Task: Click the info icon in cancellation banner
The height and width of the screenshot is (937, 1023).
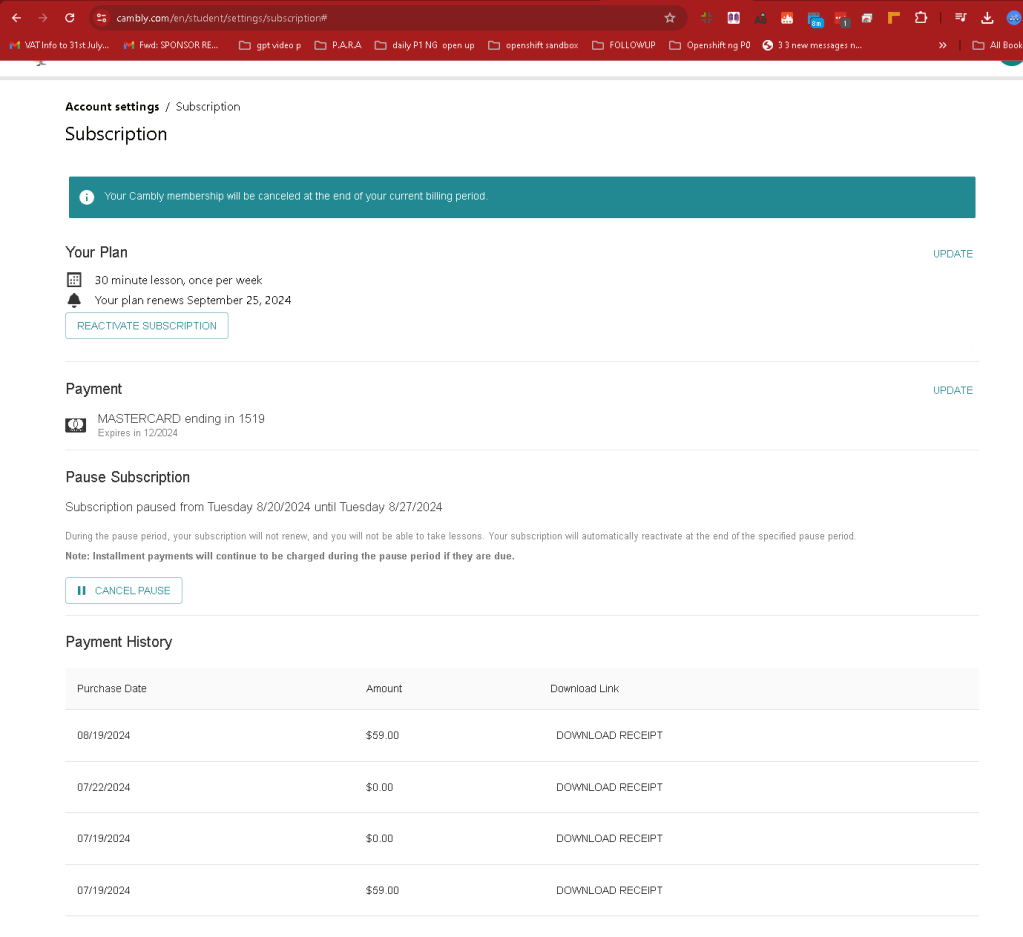Action: pos(87,196)
